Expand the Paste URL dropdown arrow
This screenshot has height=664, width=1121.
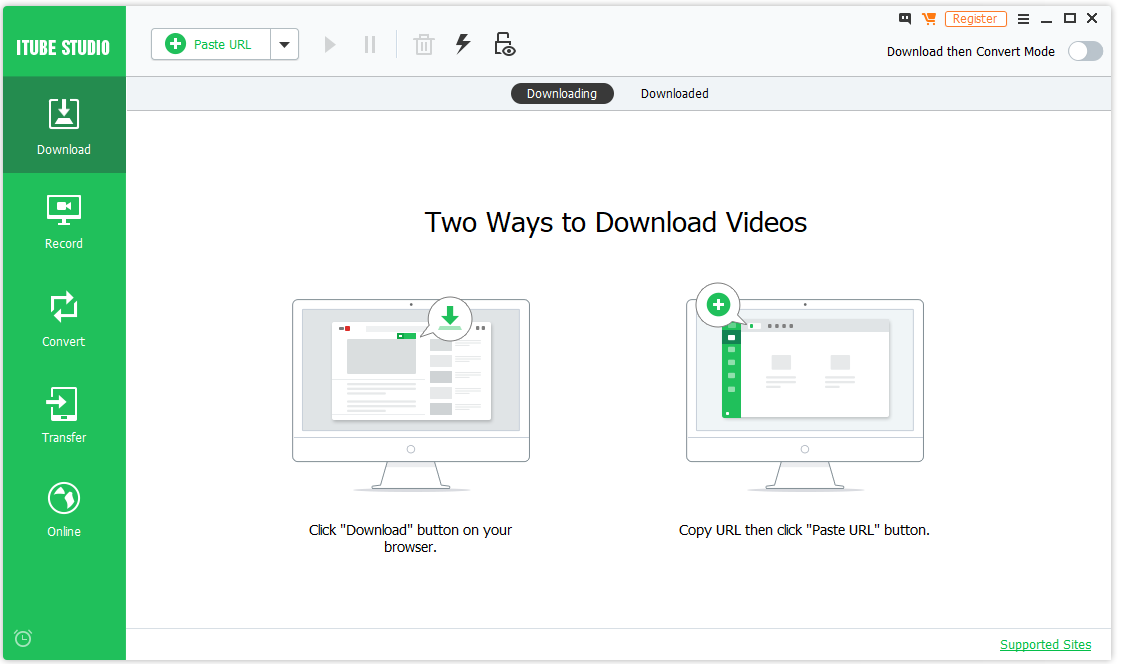pos(285,44)
